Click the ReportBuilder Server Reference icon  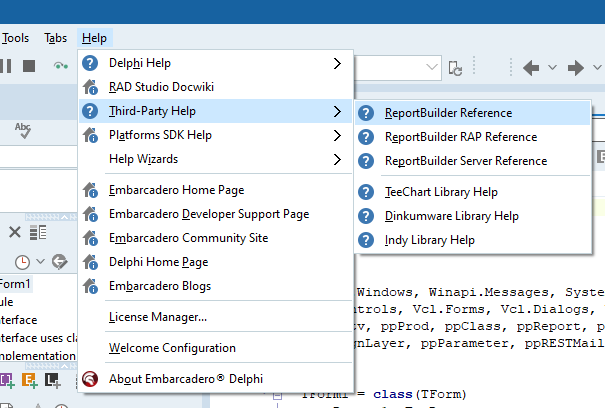pyautogui.click(x=366, y=161)
